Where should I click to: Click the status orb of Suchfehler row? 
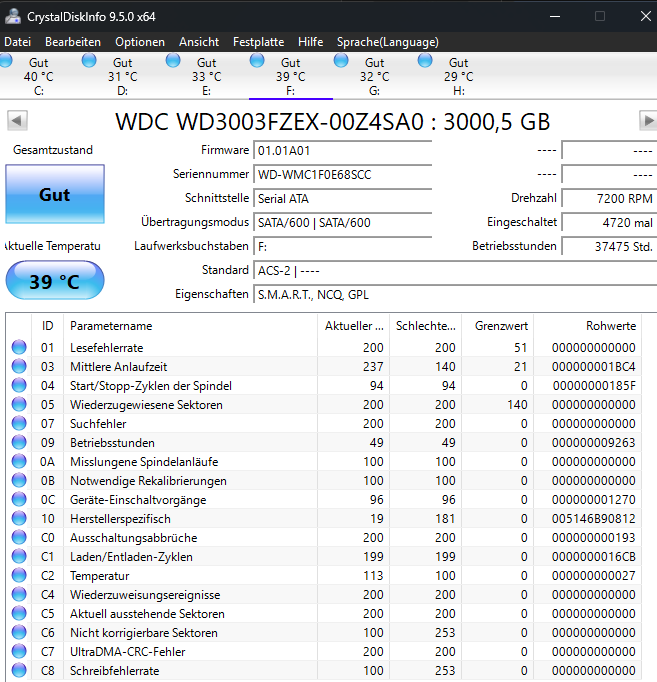(x=19, y=423)
